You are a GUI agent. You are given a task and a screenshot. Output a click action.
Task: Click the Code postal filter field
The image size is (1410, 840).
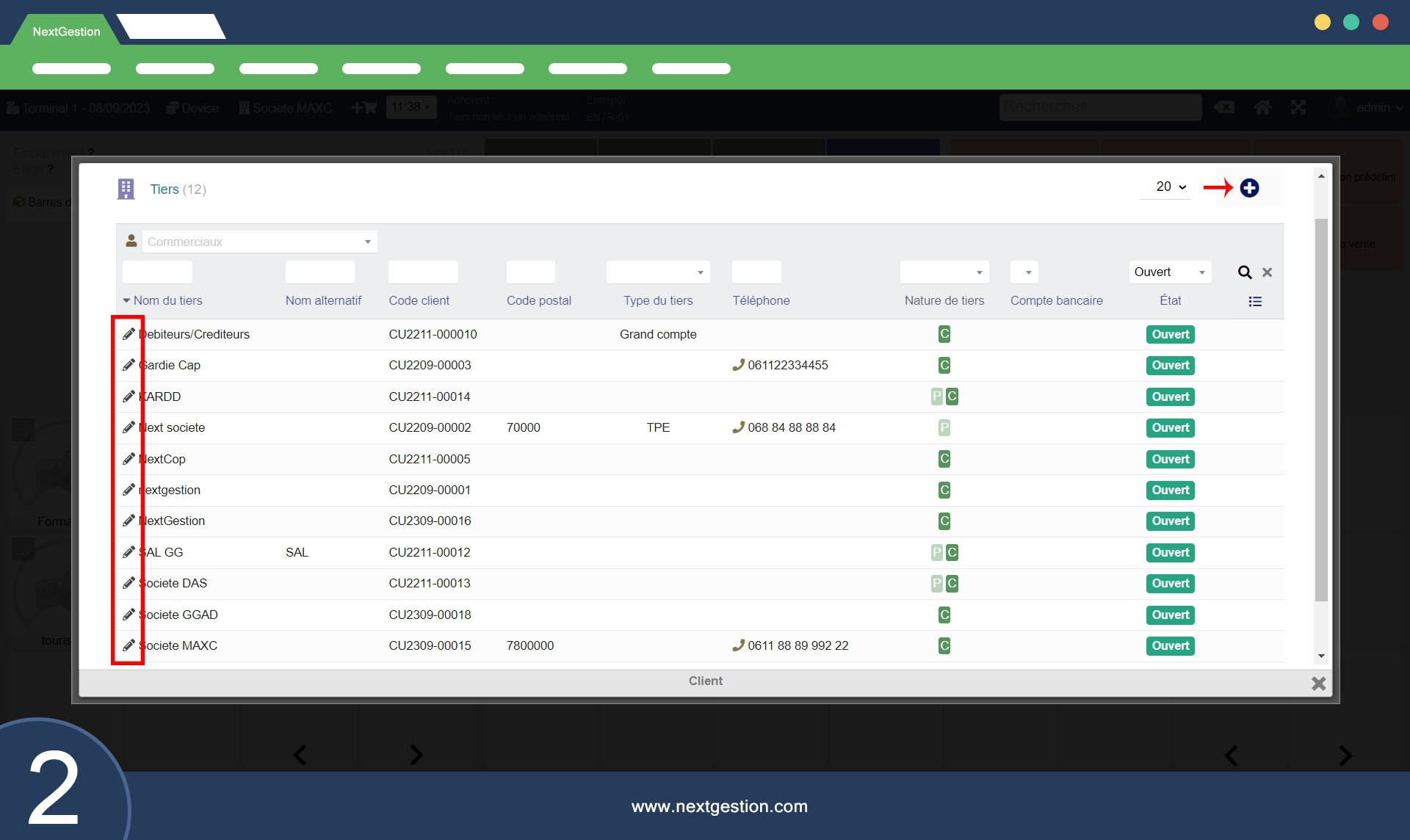(530, 272)
